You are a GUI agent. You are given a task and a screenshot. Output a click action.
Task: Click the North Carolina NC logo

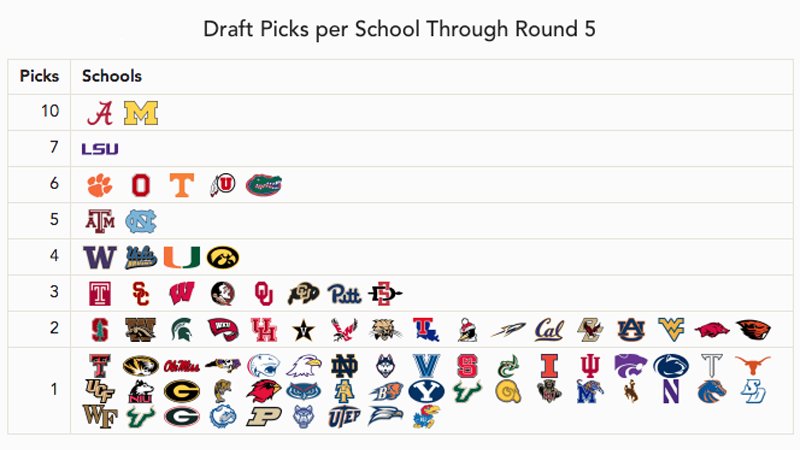coord(141,221)
